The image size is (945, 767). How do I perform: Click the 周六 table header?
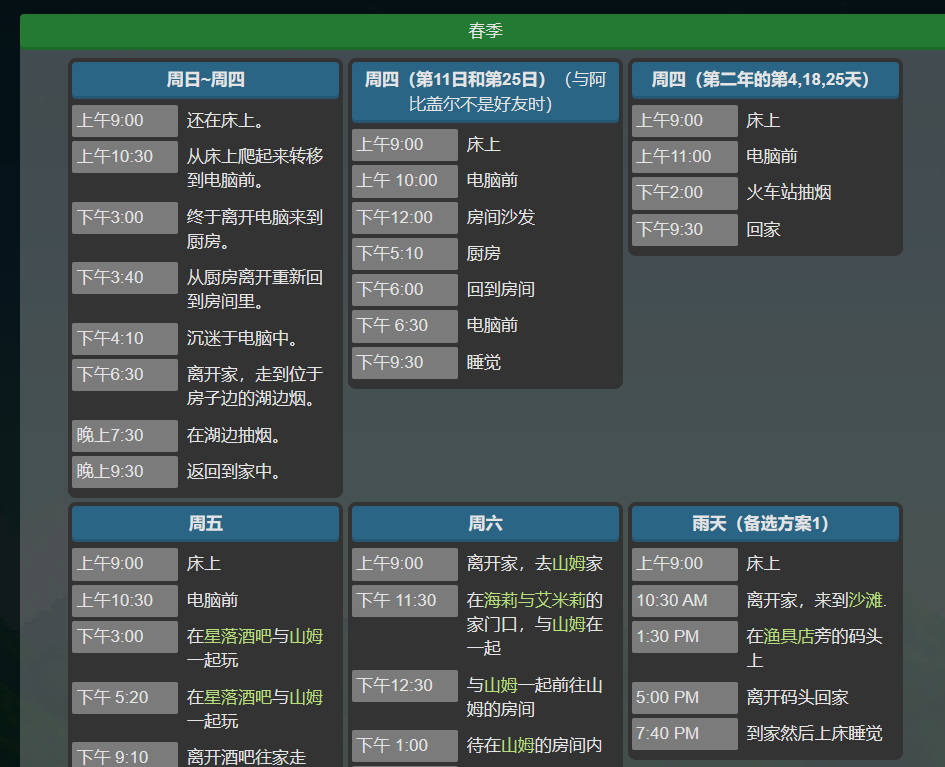click(485, 523)
